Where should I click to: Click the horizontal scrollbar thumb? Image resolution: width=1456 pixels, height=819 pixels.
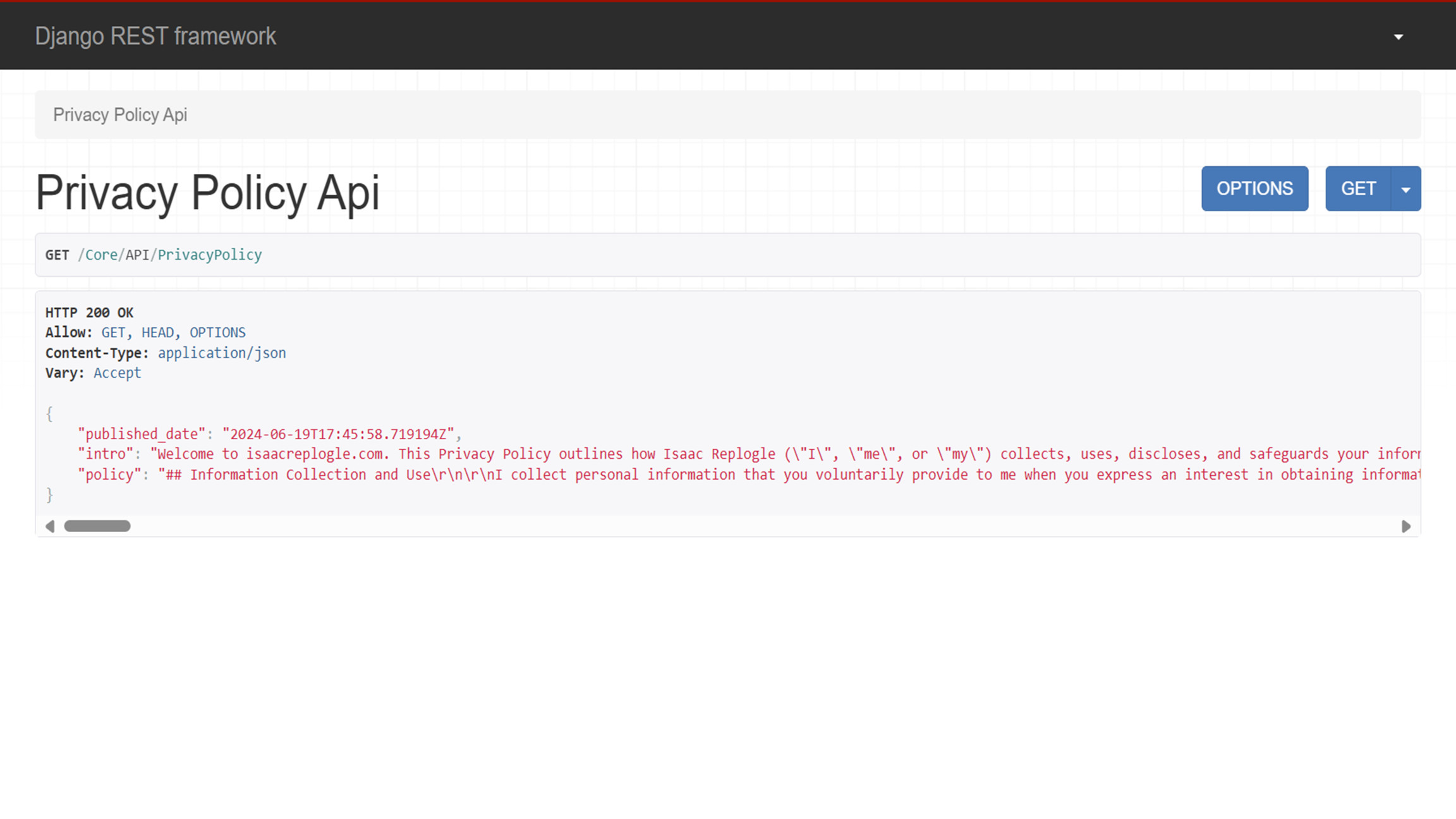(x=97, y=526)
